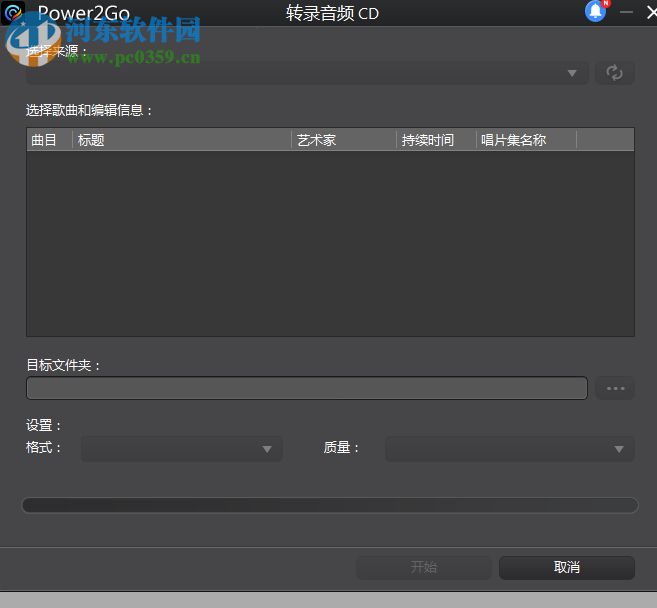Click the Power2Go app logo icon

[13, 13]
